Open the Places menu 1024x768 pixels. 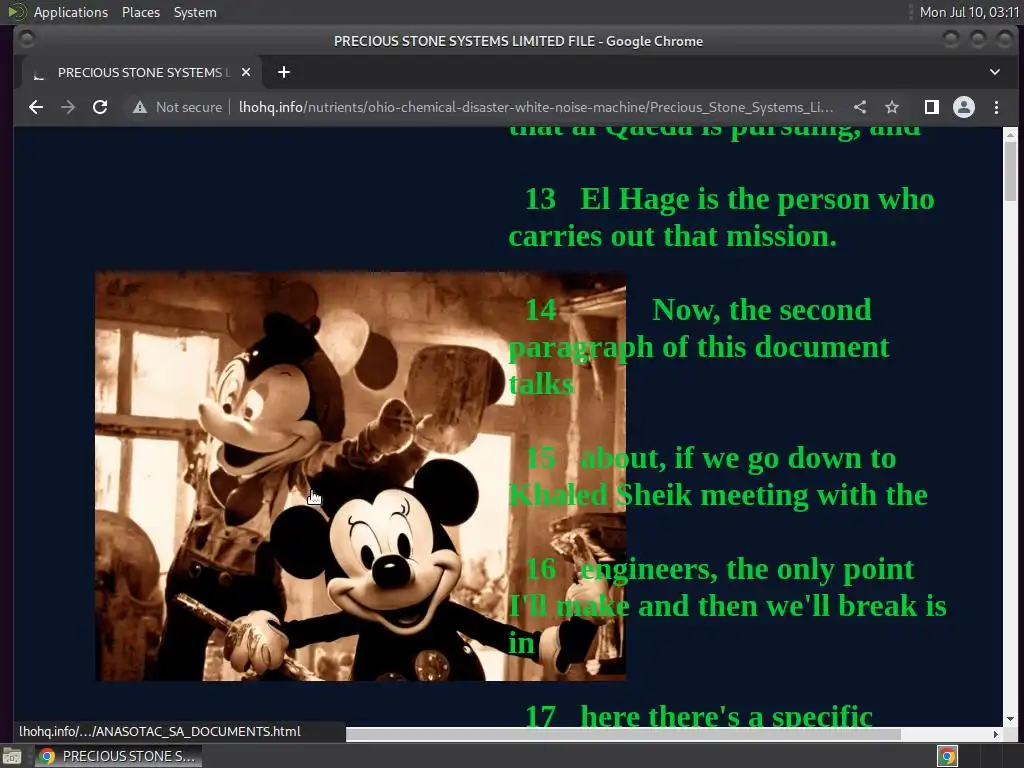(x=141, y=12)
